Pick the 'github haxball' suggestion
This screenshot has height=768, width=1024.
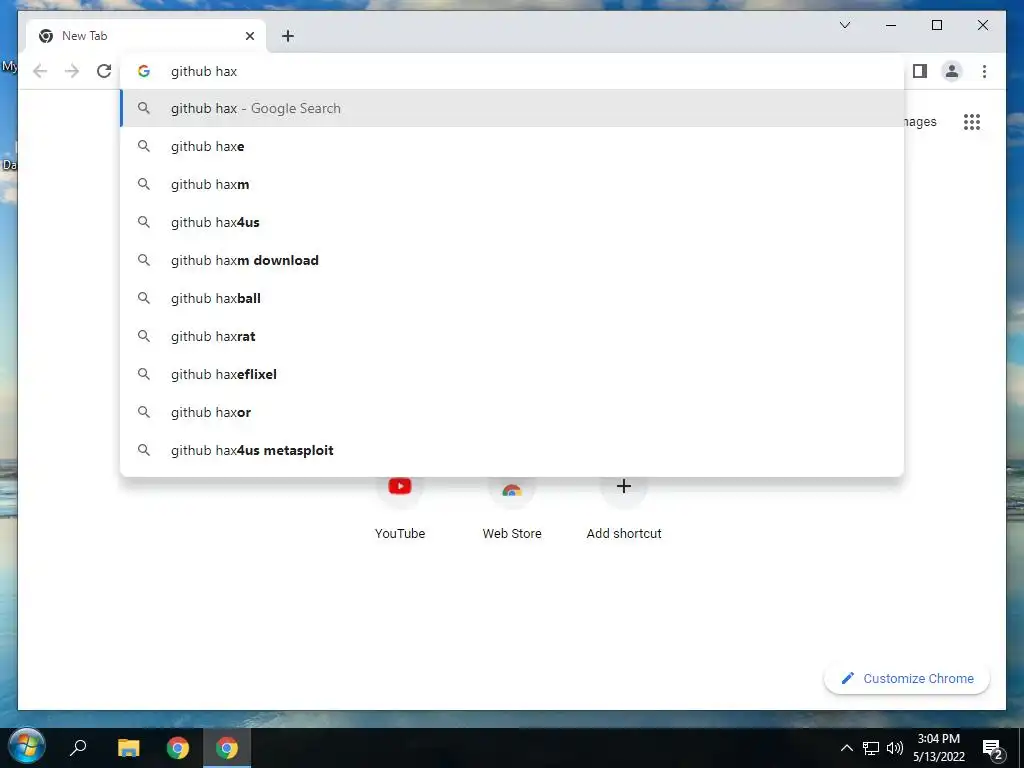pyautogui.click(x=513, y=298)
